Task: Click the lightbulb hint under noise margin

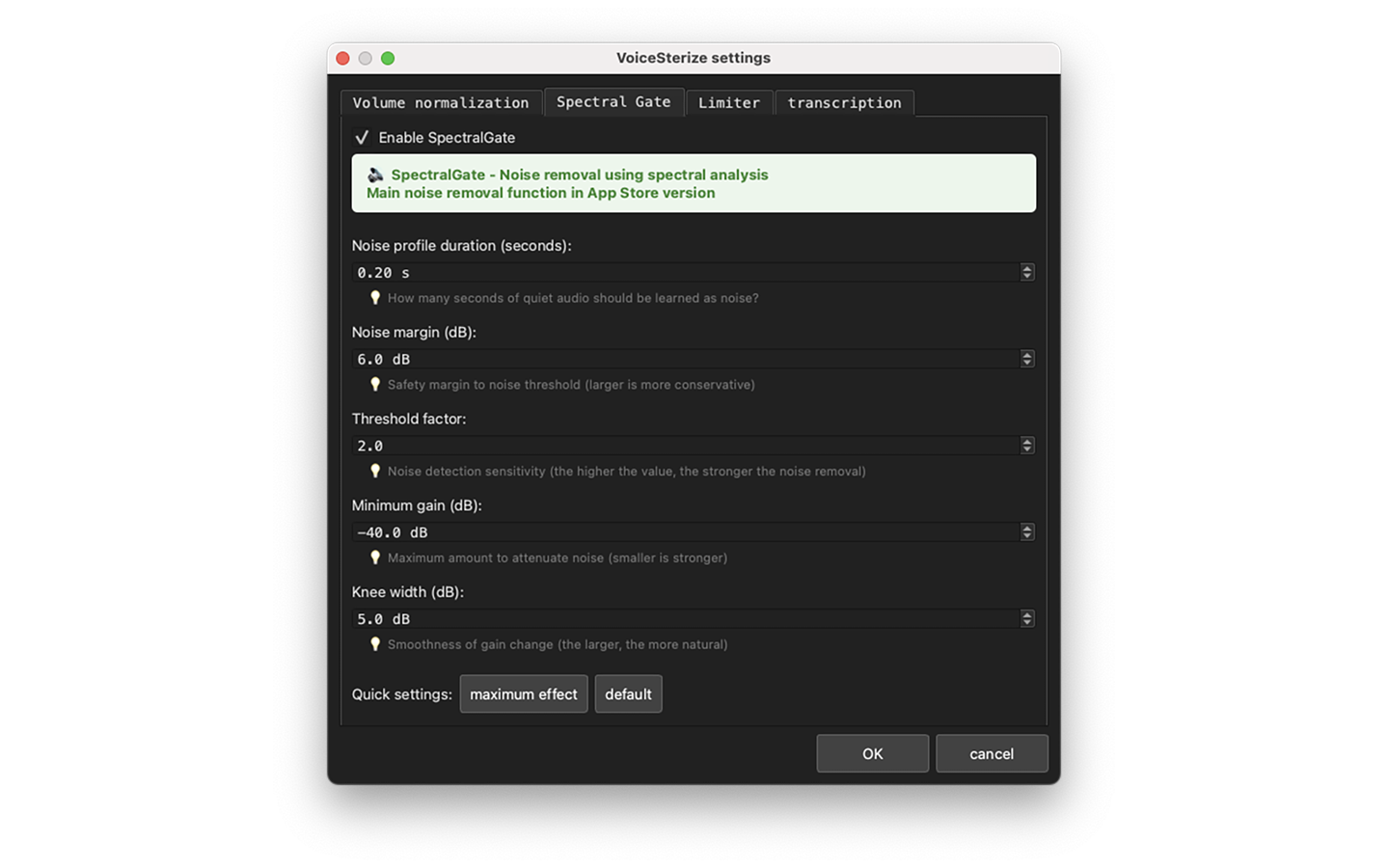Action: point(375,384)
